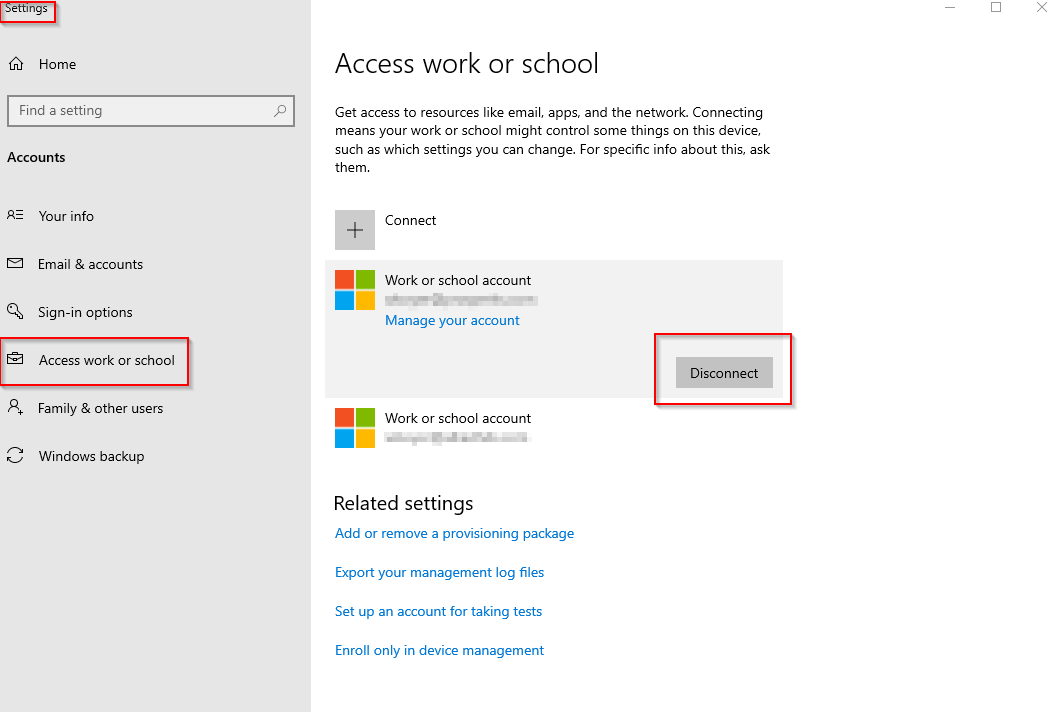The width and height of the screenshot is (1059, 712).
Task: Open Windows backup settings
Action: (x=91, y=456)
